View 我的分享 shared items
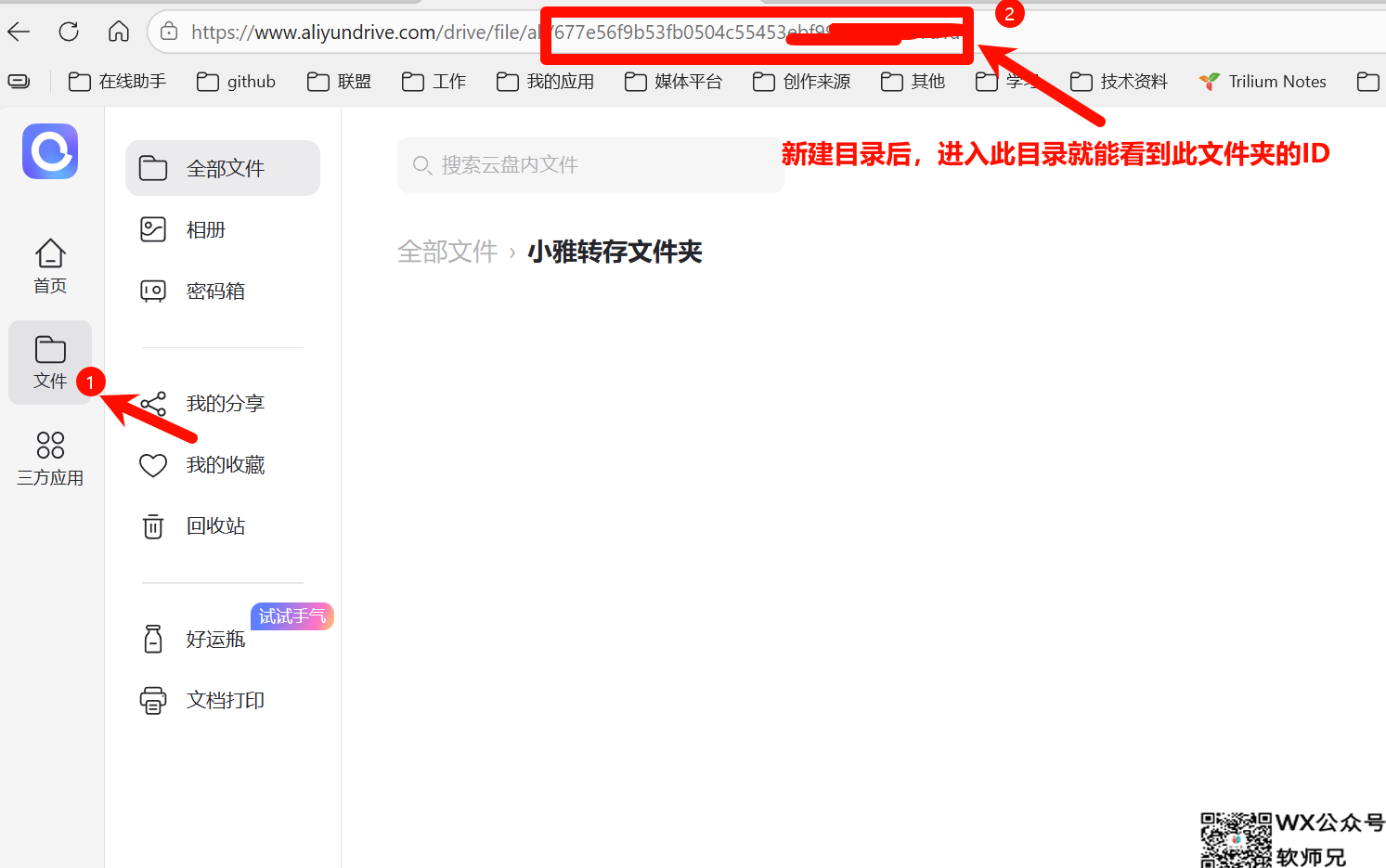1386x868 pixels. click(225, 403)
